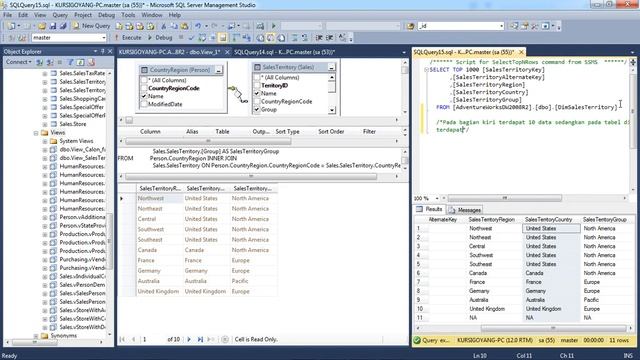Toggle CountryRegionCode checkbox in CountryRegion table
This screenshot has width=640, height=360.
coord(144,88)
